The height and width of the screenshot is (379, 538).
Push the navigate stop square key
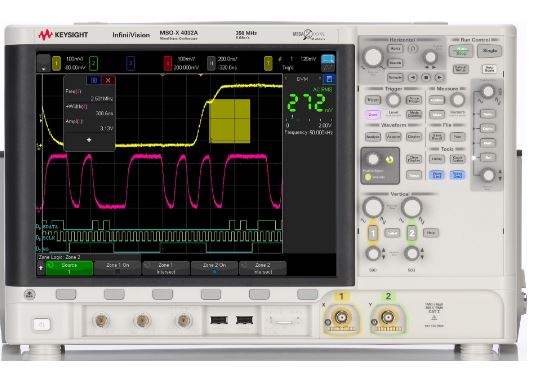426,78
